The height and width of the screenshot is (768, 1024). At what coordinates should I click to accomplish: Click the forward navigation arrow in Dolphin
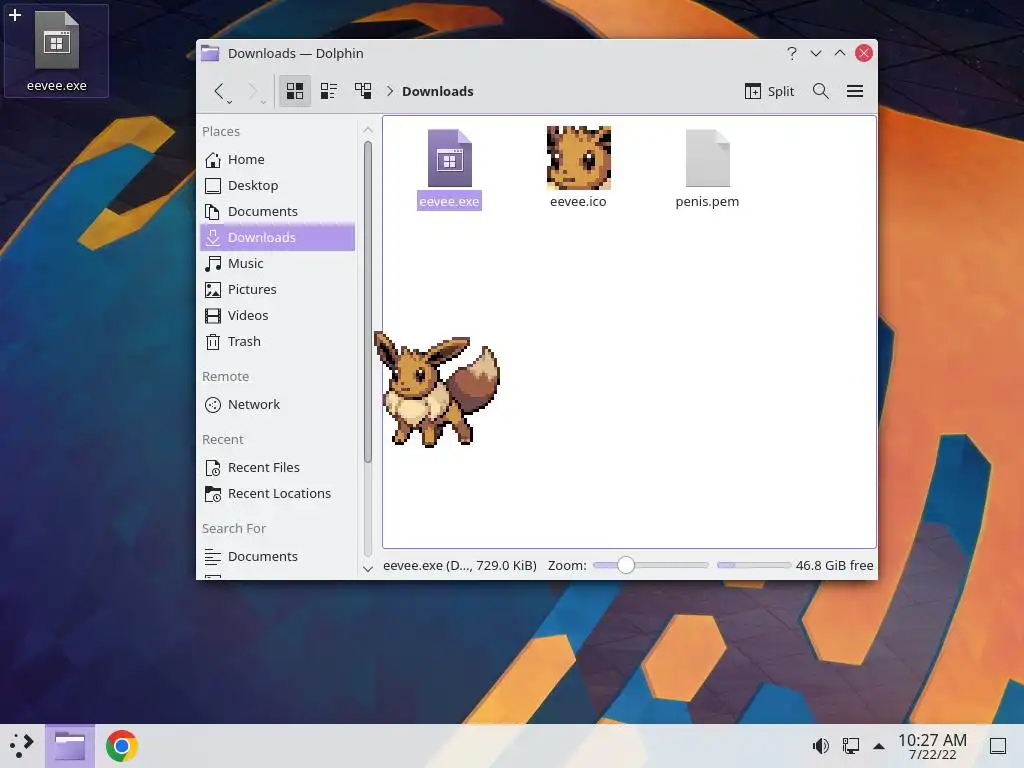coord(253,91)
